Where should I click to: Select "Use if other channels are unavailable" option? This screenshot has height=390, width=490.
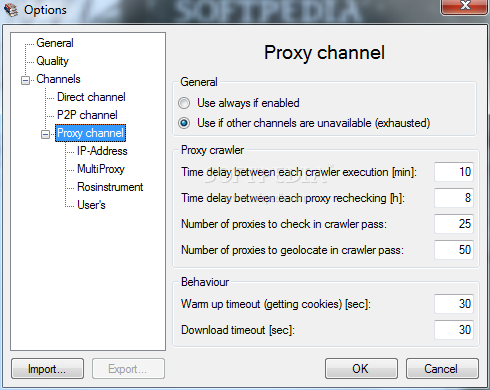click(x=184, y=123)
